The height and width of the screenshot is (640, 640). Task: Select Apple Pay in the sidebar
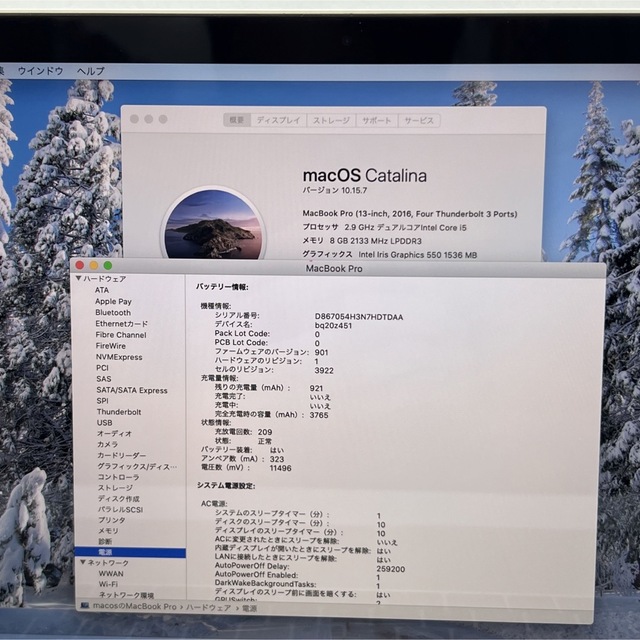coord(113,301)
